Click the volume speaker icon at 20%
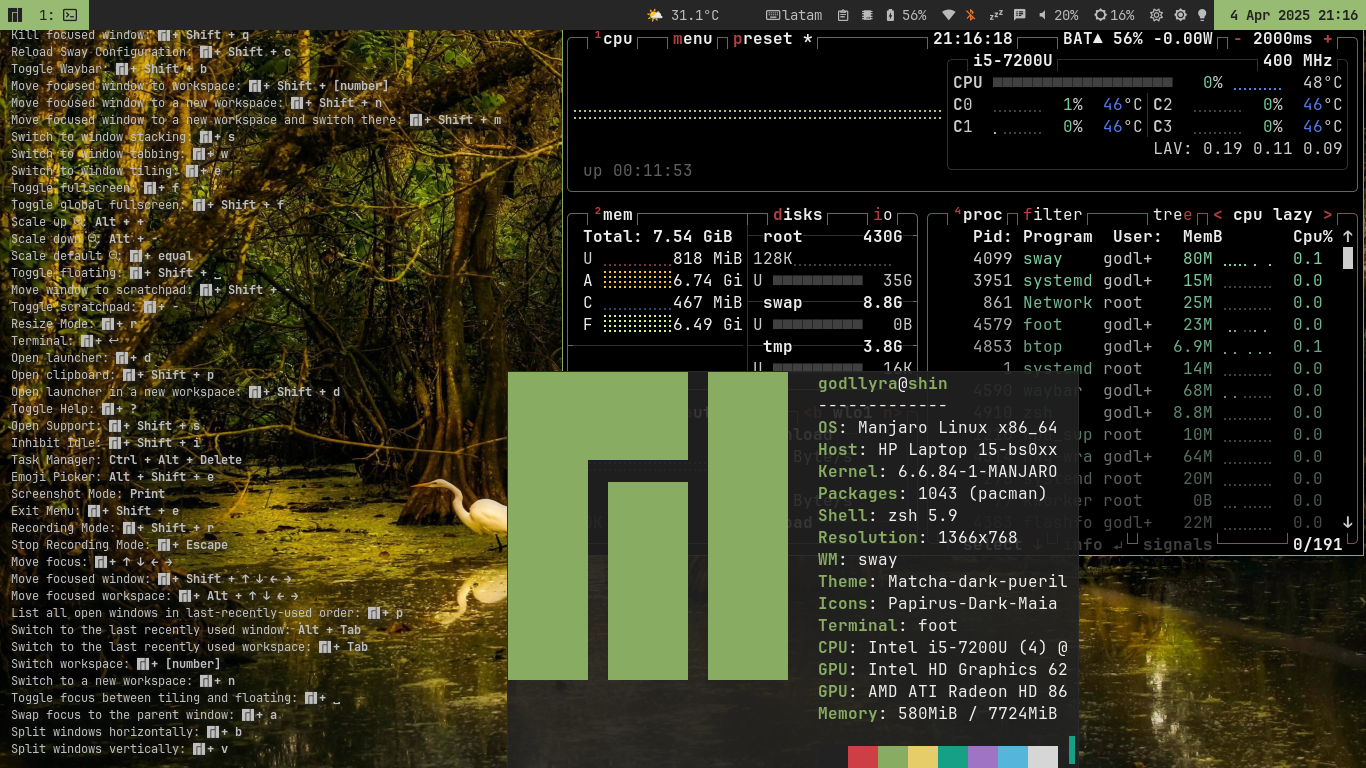Viewport: 1366px width, 768px height. tap(1044, 15)
